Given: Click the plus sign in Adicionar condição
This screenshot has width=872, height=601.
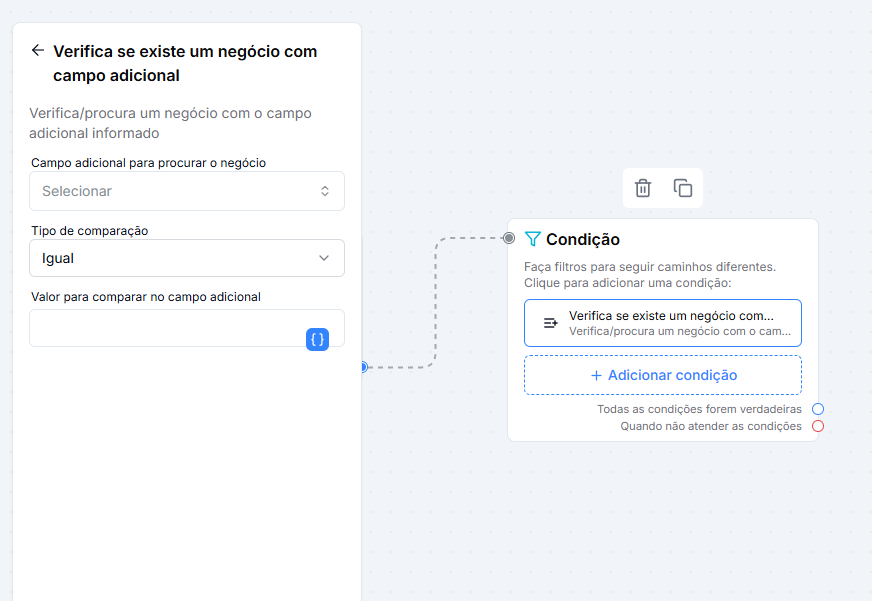Looking at the screenshot, I should [x=596, y=376].
